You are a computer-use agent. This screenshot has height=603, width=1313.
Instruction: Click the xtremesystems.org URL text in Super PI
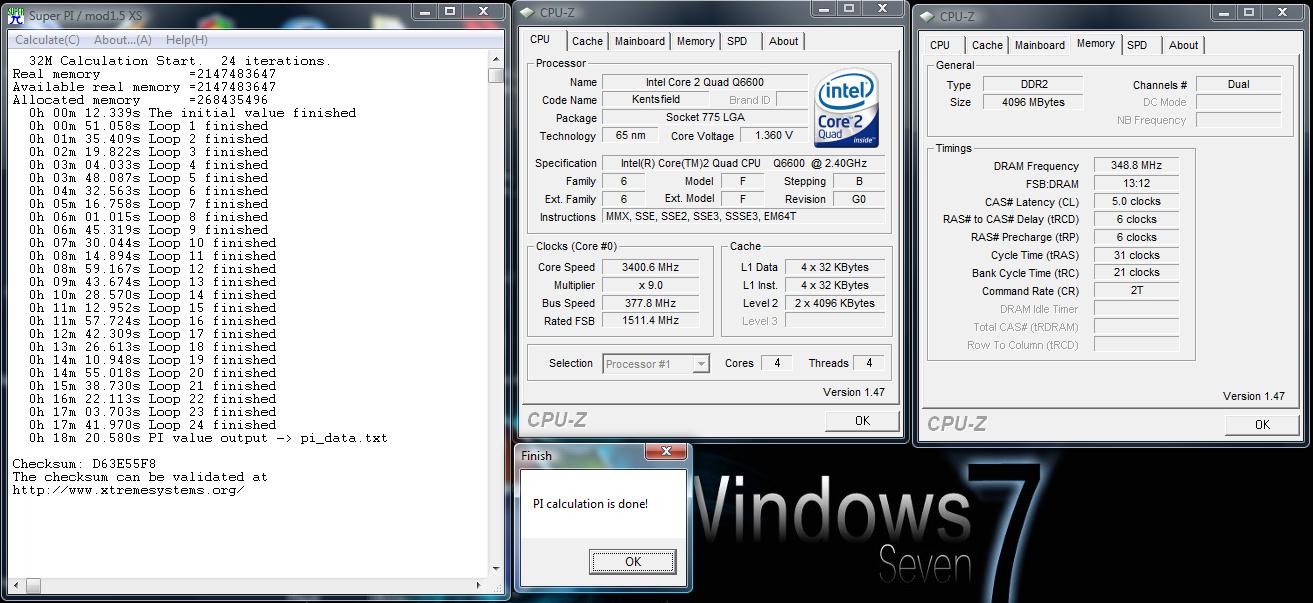pos(128,490)
